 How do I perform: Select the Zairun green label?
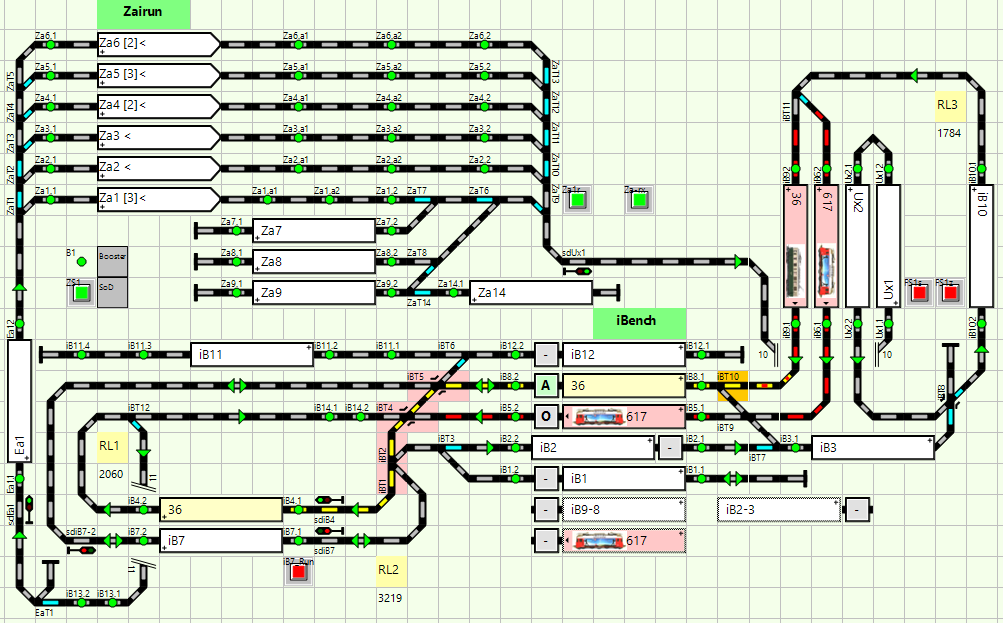[143, 14]
